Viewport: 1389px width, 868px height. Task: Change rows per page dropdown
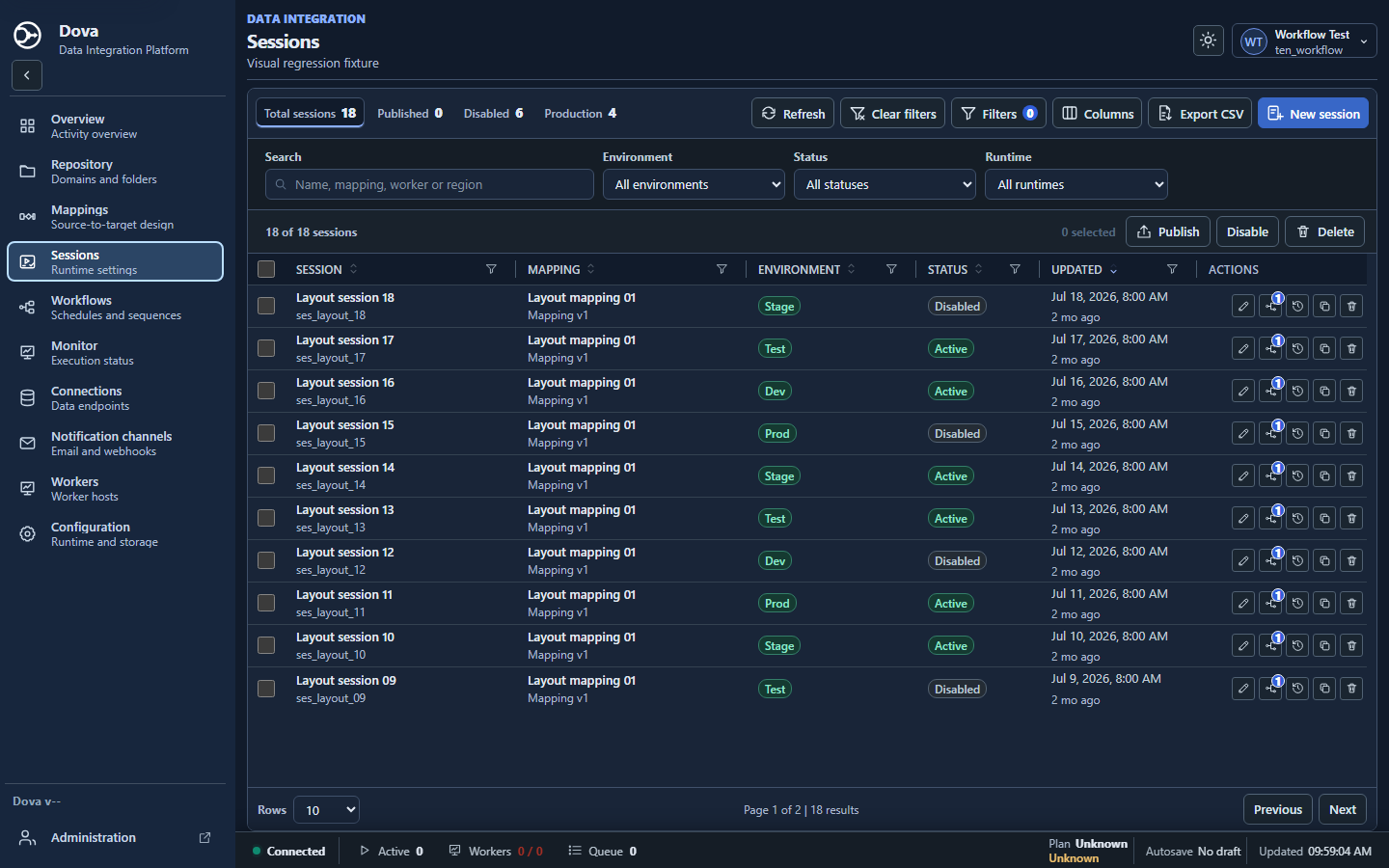[326, 810]
